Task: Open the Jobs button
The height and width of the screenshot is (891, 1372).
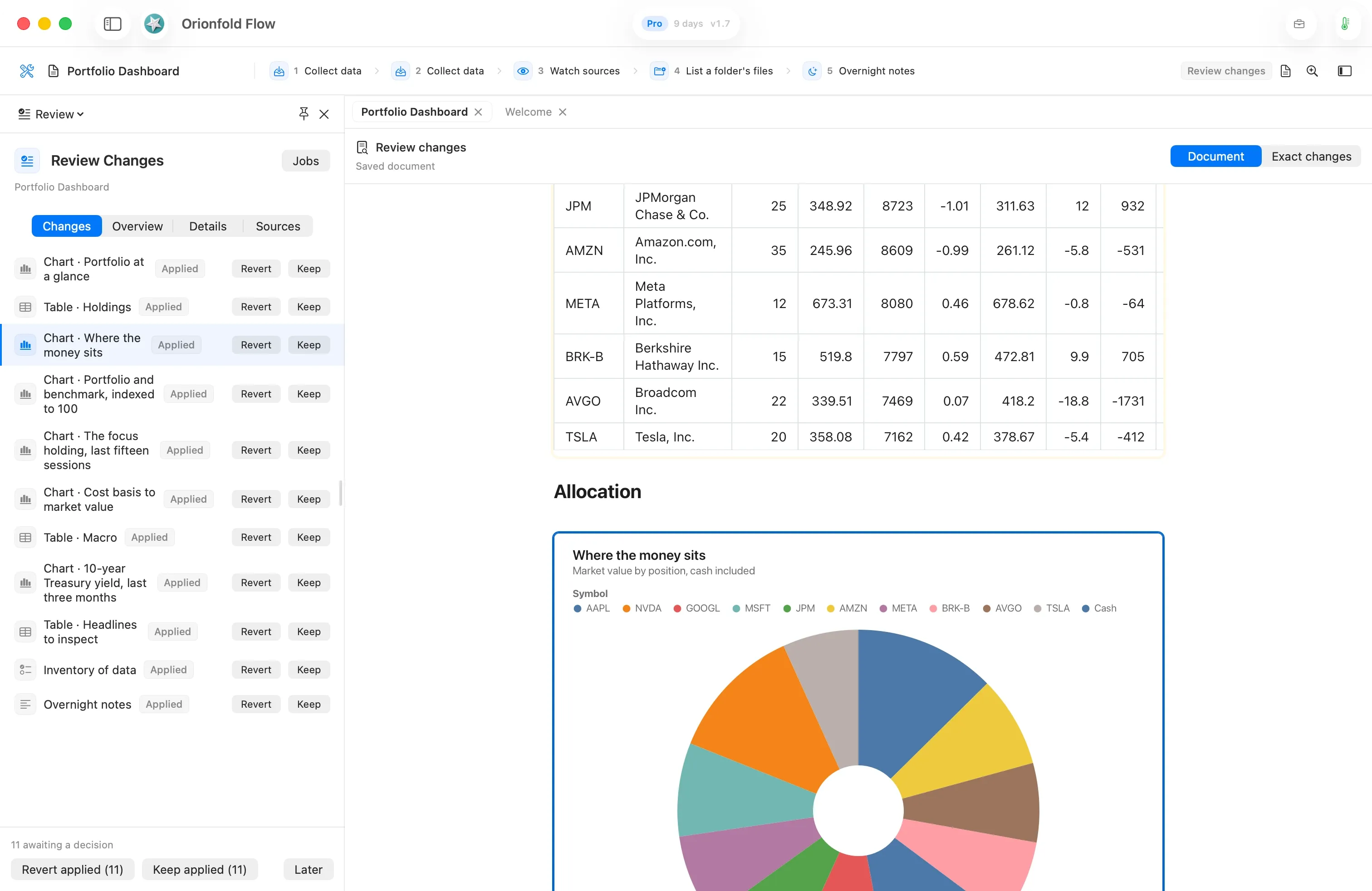Action: [x=305, y=161]
